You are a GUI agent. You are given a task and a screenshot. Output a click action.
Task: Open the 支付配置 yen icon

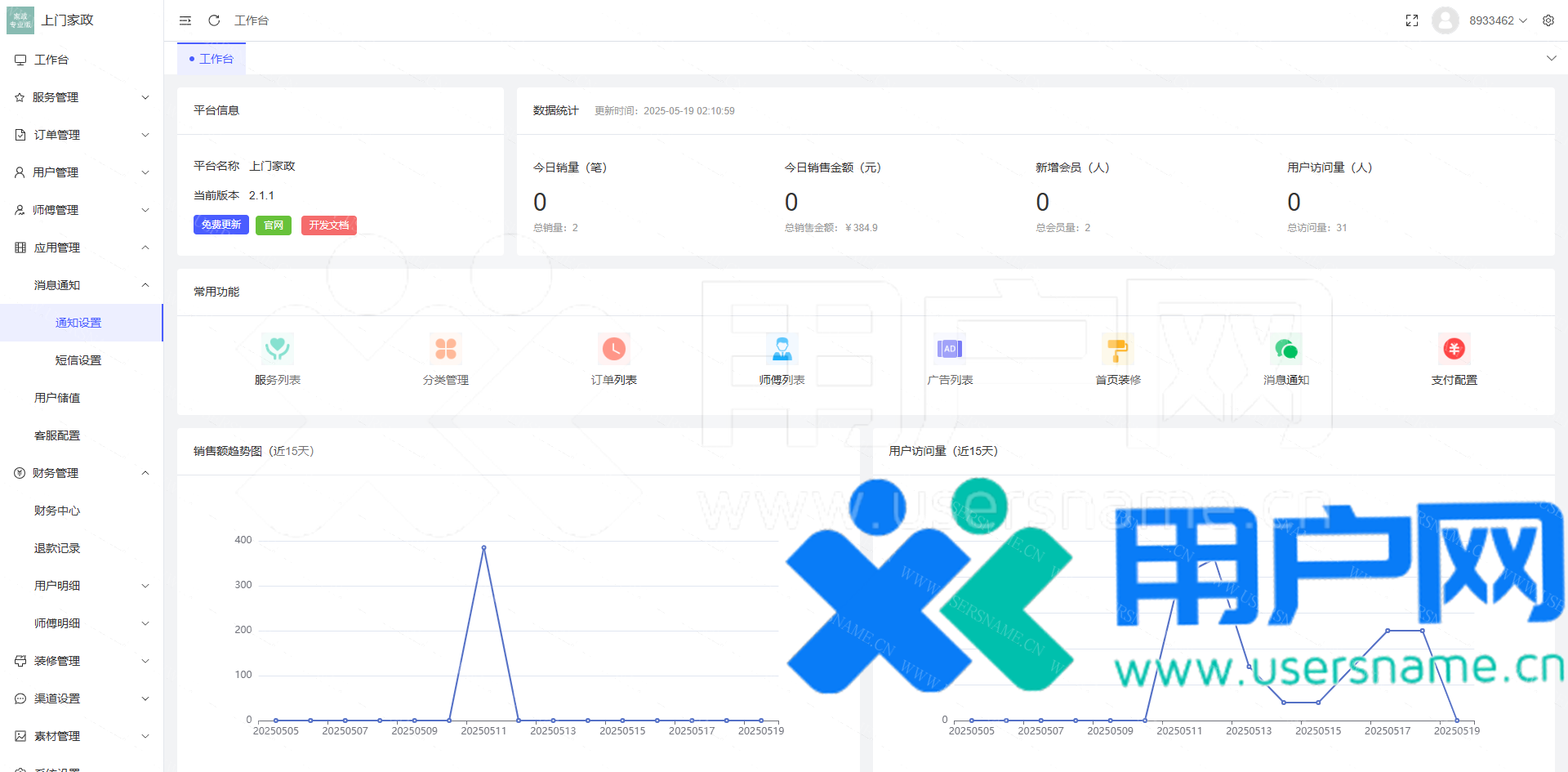1454,350
